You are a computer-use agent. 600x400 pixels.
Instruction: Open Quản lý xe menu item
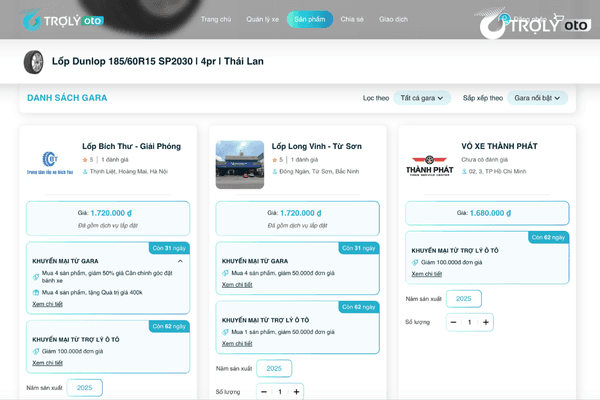pos(262,19)
